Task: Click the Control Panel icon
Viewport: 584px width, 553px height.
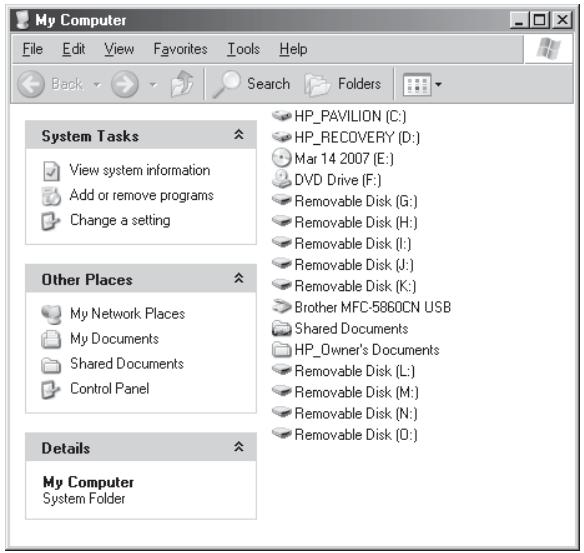Action: click(50, 390)
